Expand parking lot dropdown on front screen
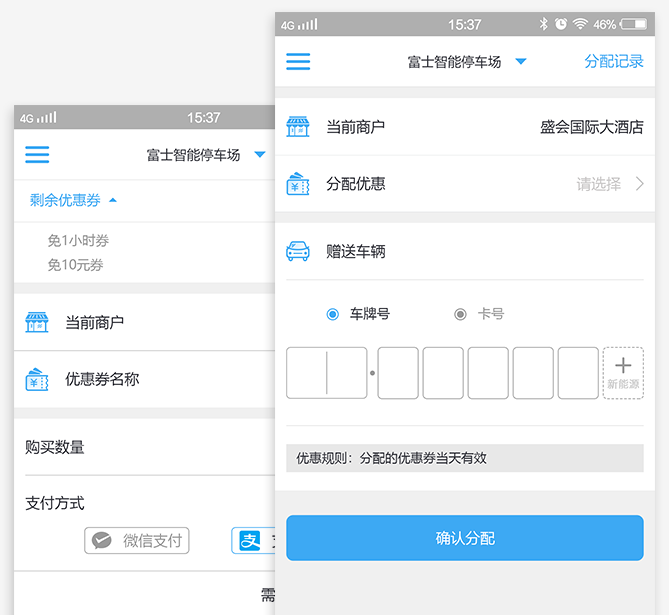 tap(520, 62)
